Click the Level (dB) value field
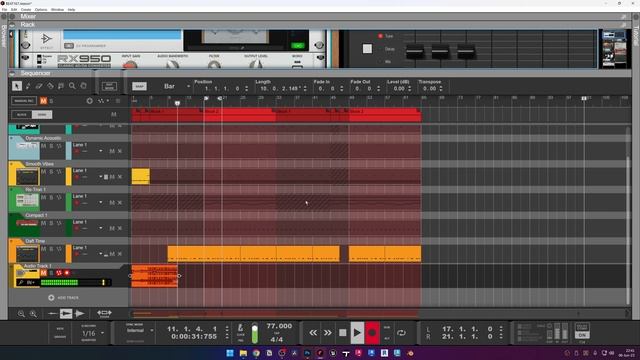640x360 pixels. pyautogui.click(x=399, y=89)
